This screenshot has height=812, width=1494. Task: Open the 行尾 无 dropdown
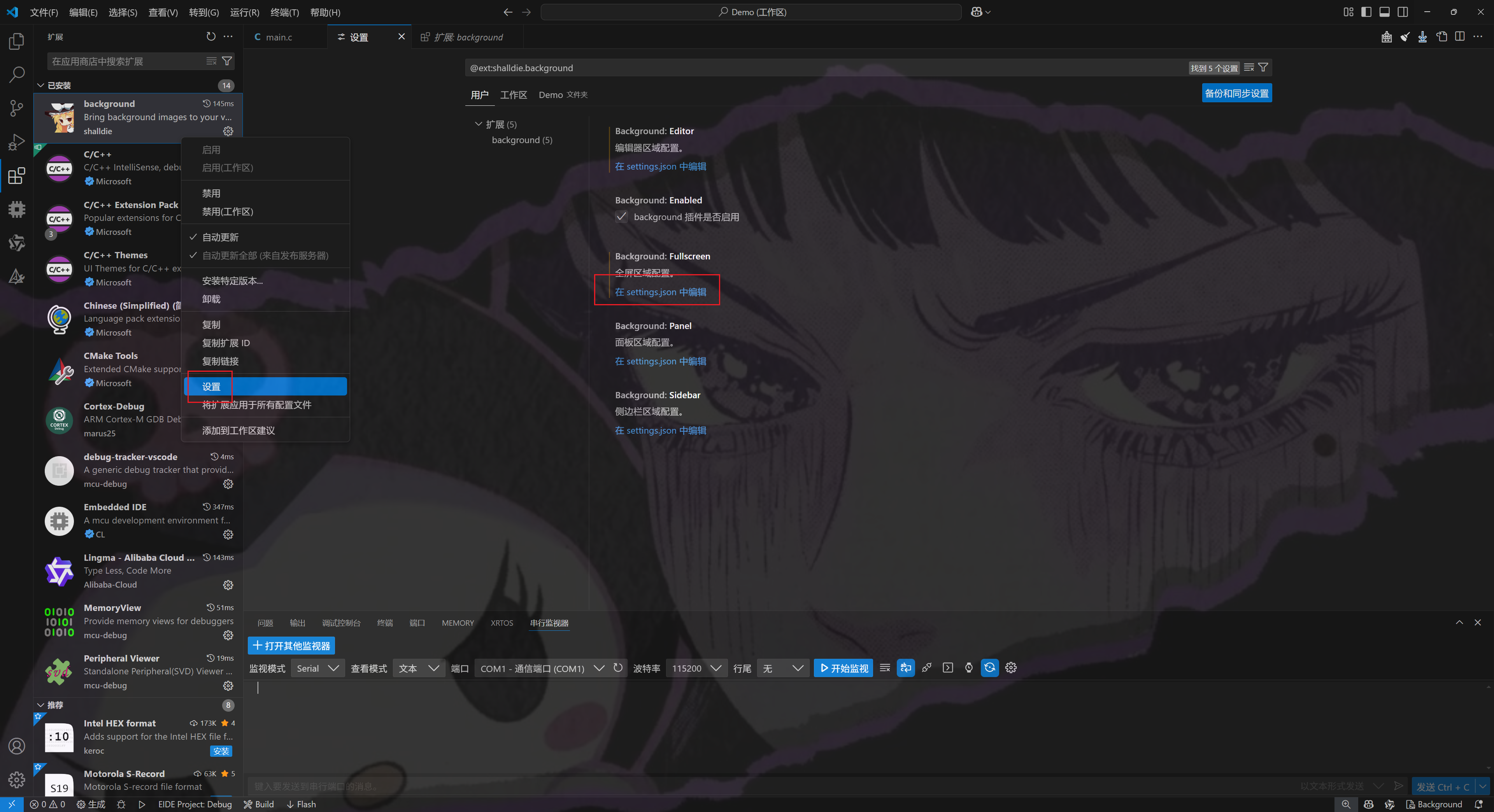(783, 668)
